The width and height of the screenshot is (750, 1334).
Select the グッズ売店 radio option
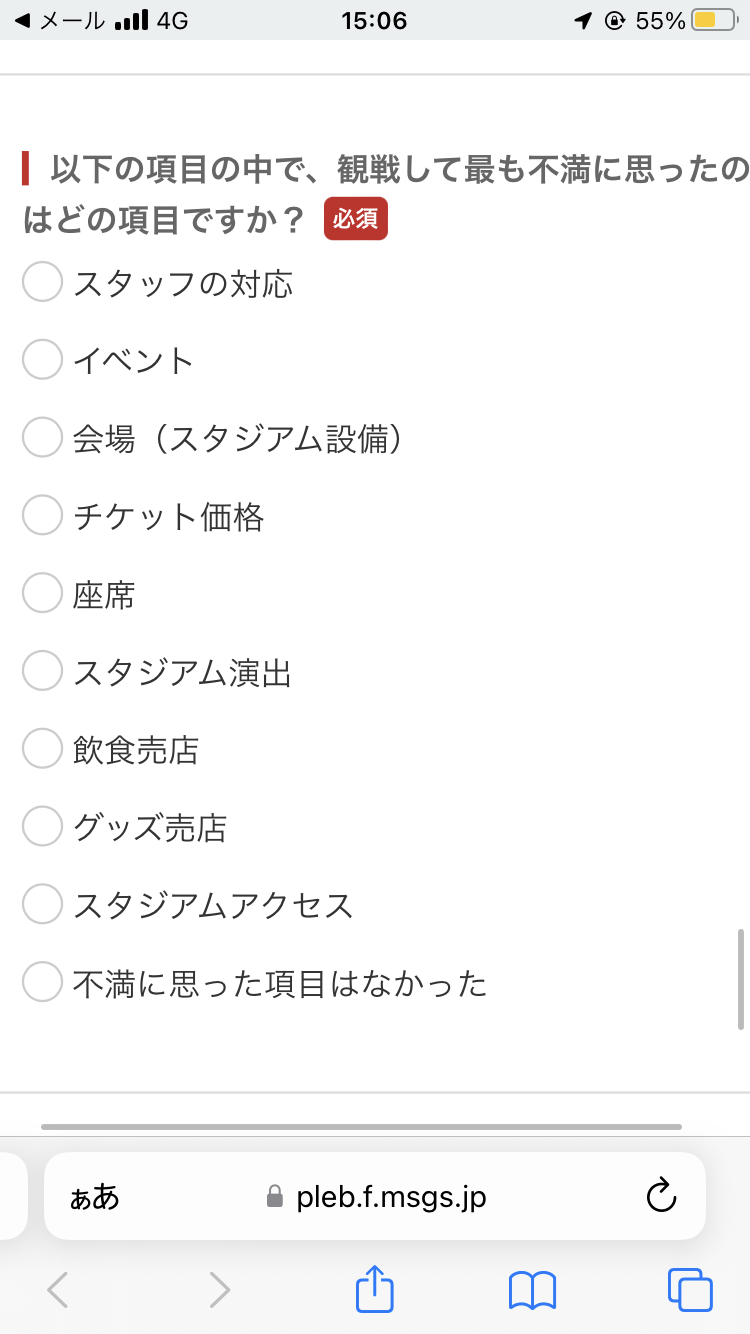pos(42,827)
